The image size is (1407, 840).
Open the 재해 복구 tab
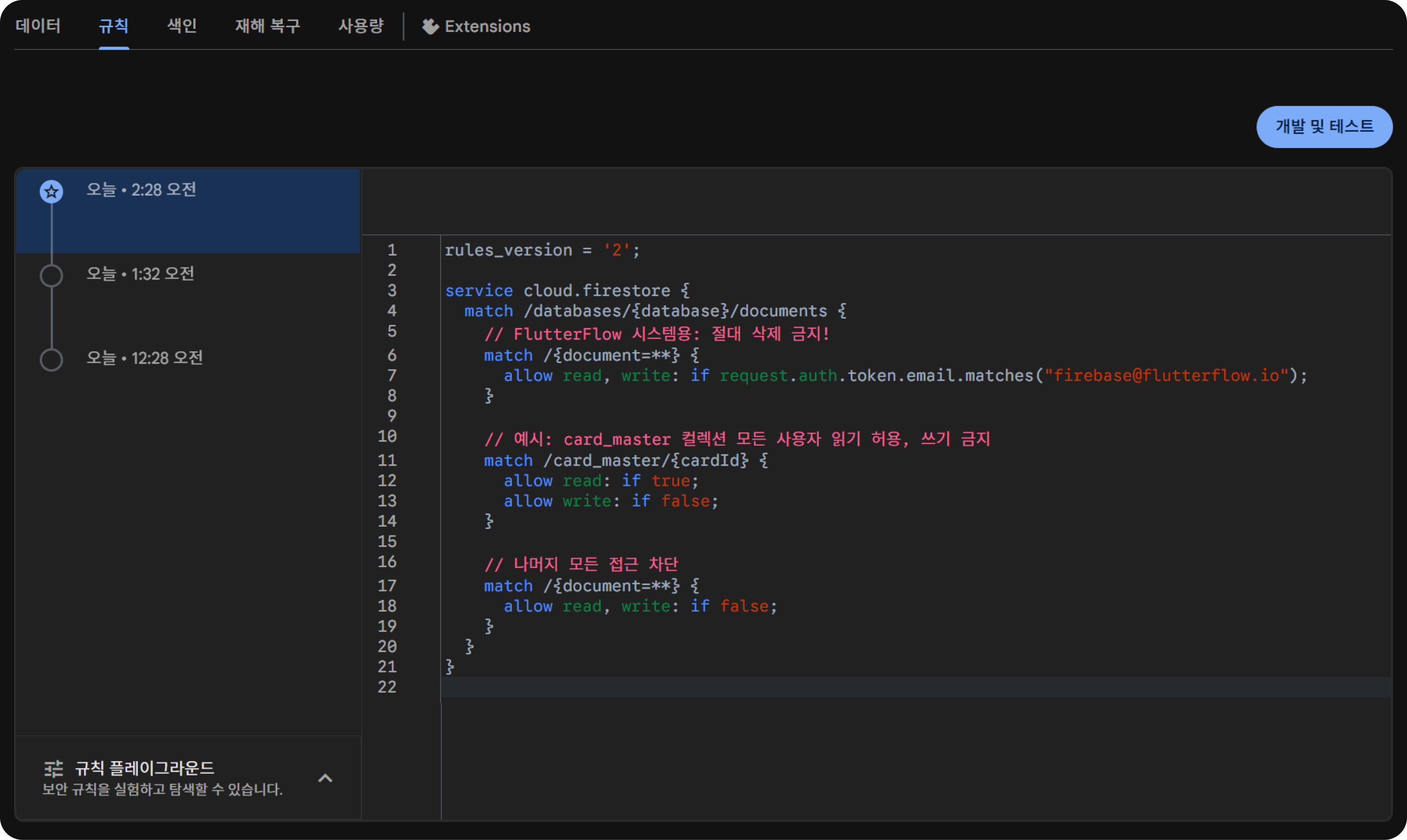[267, 26]
